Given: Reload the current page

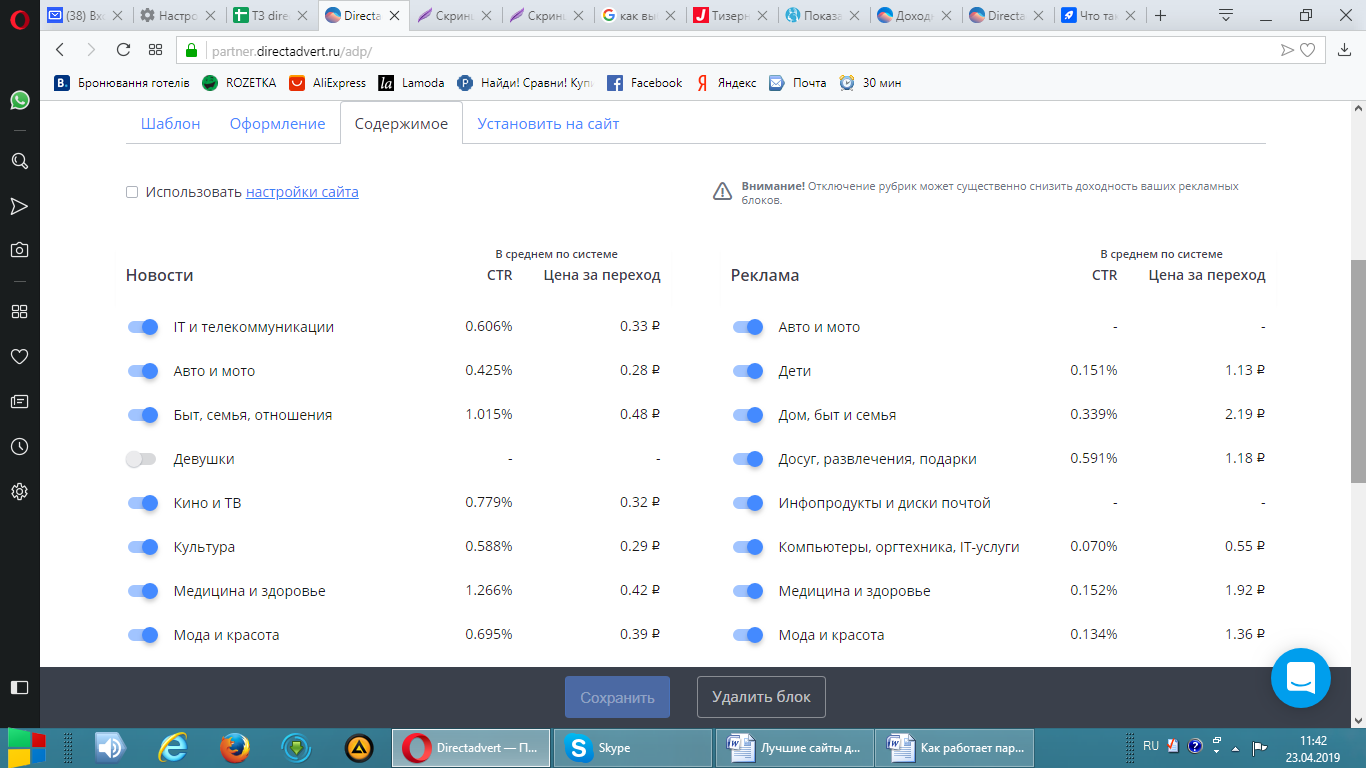Looking at the screenshot, I should tap(123, 50).
